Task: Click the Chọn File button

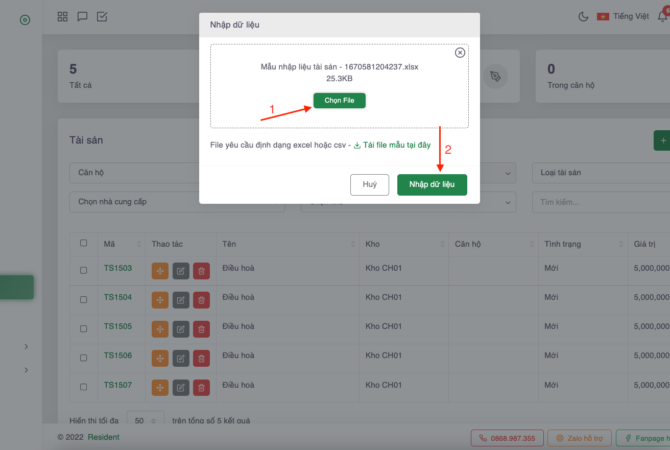Action: 339,100
